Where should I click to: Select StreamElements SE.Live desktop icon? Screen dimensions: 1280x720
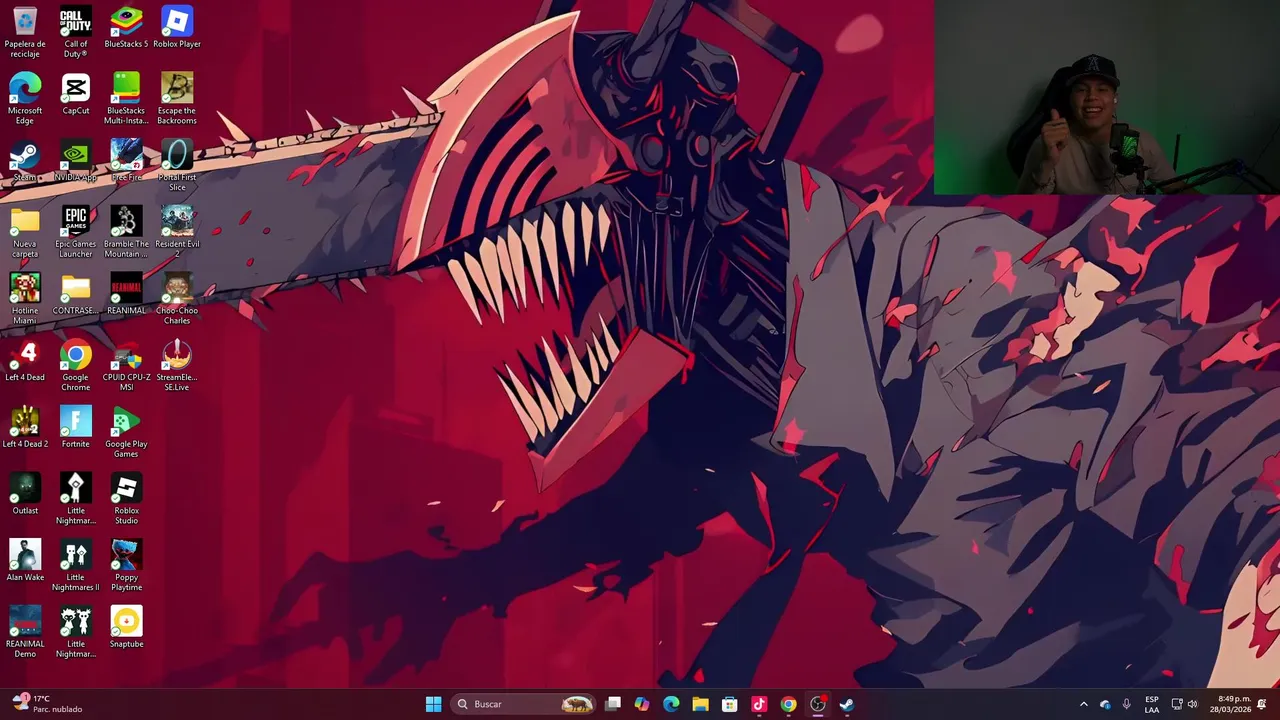(177, 365)
